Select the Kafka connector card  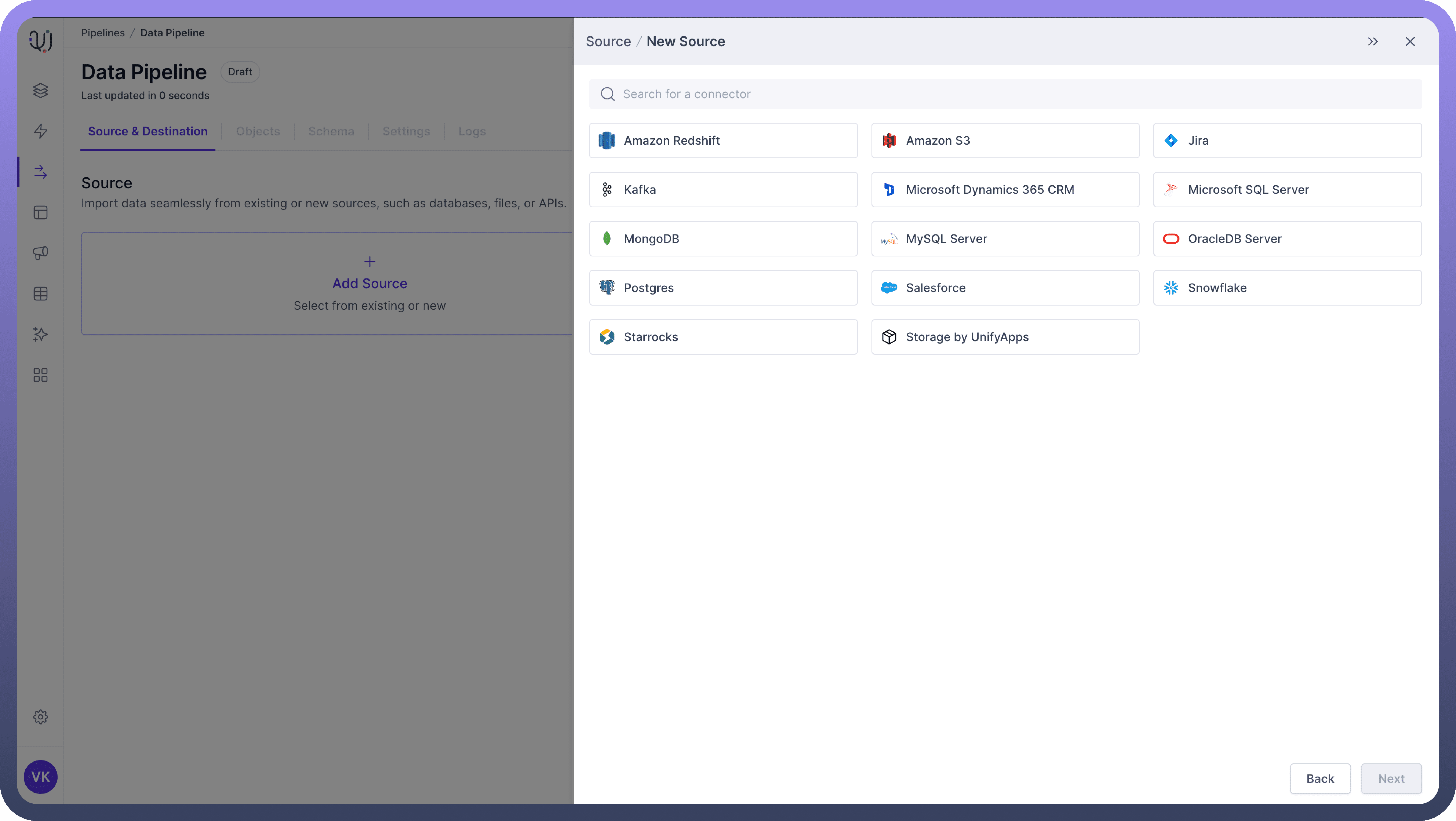pos(723,189)
